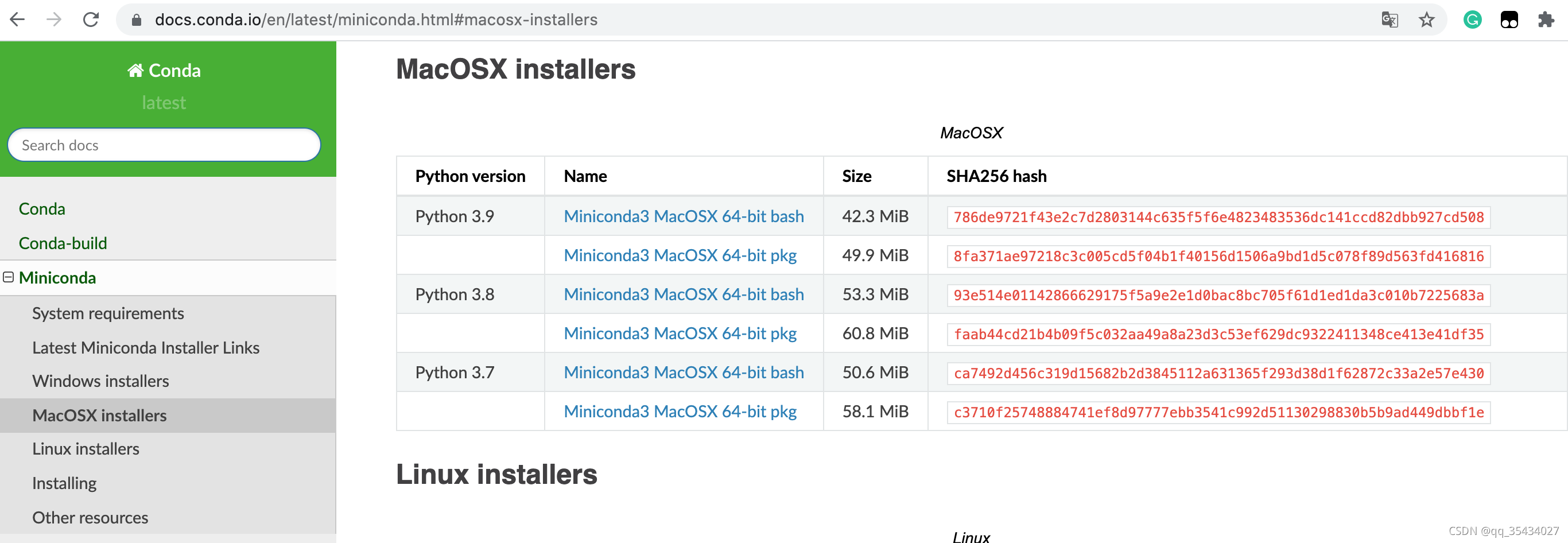Bookmark this page with the star icon
Viewport: 1568px width, 543px height.
pyautogui.click(x=1426, y=20)
